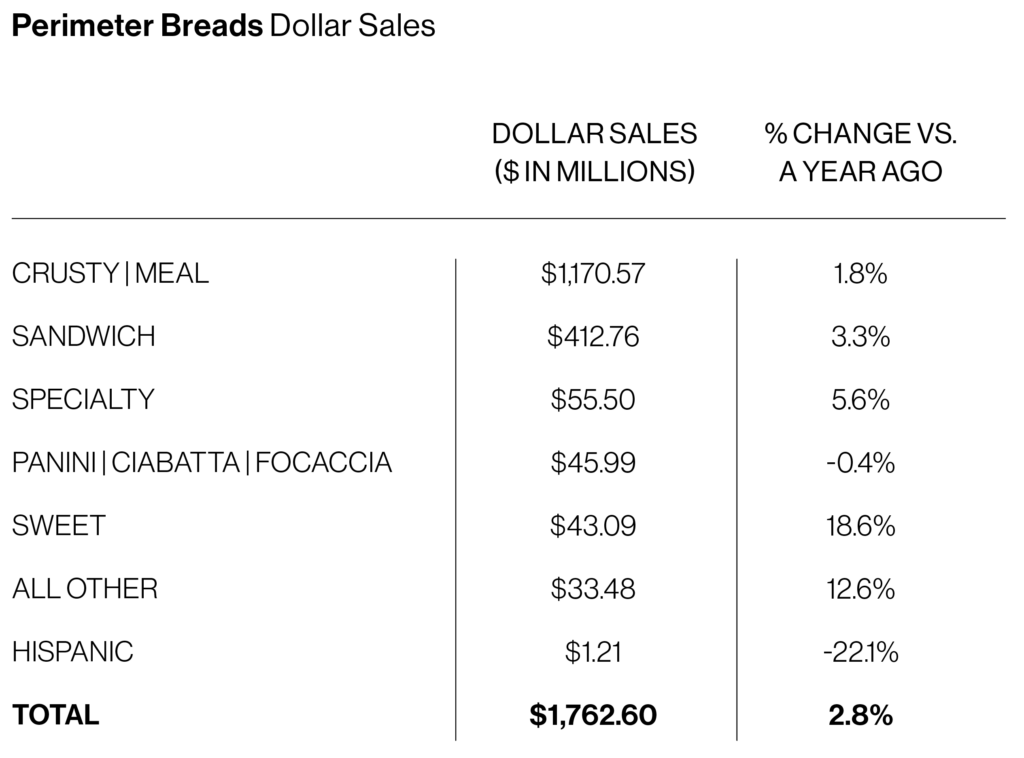Select the All Other row label

coord(85,588)
